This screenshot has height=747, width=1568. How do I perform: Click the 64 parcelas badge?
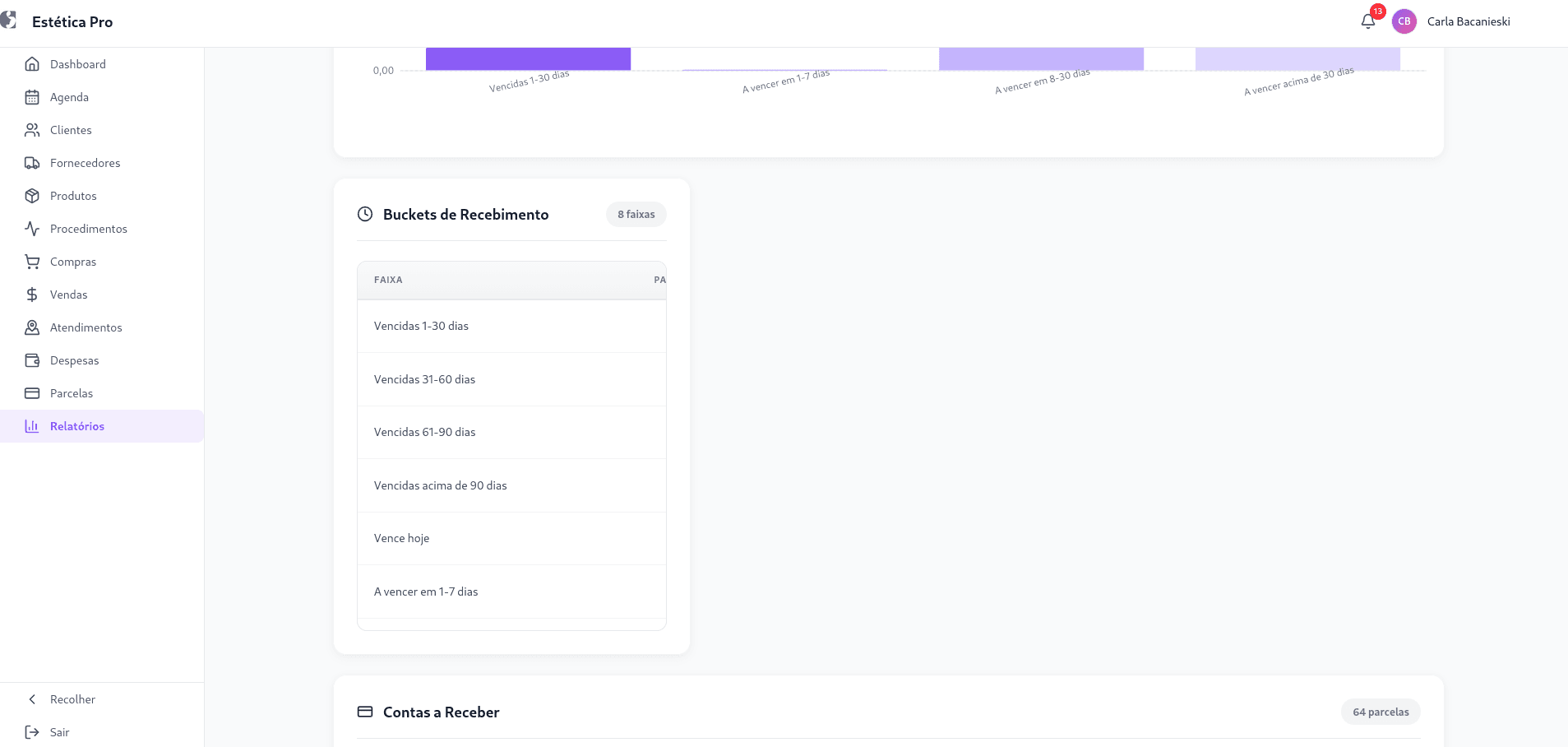(1381, 712)
